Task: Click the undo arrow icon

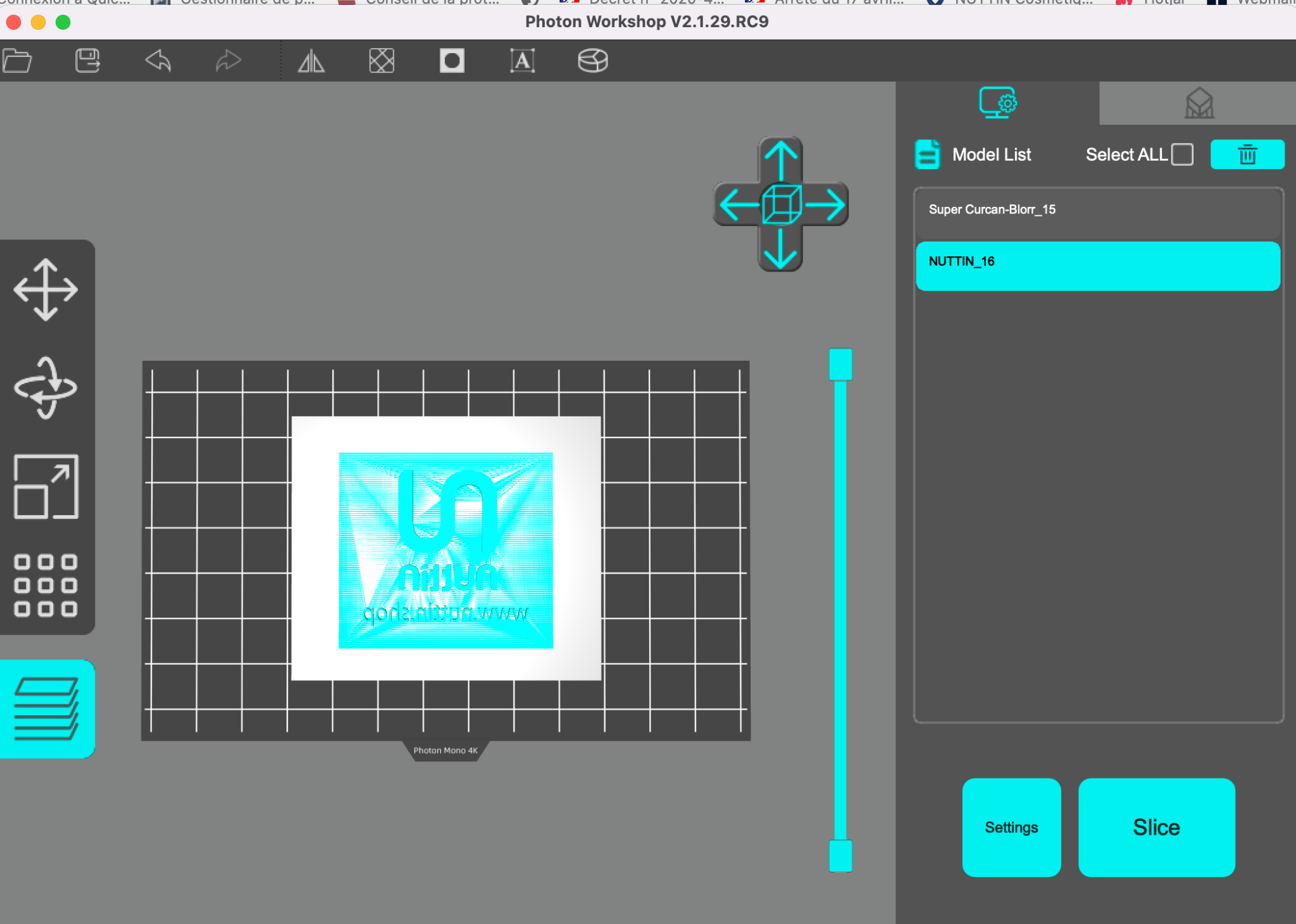Action: tap(158, 61)
